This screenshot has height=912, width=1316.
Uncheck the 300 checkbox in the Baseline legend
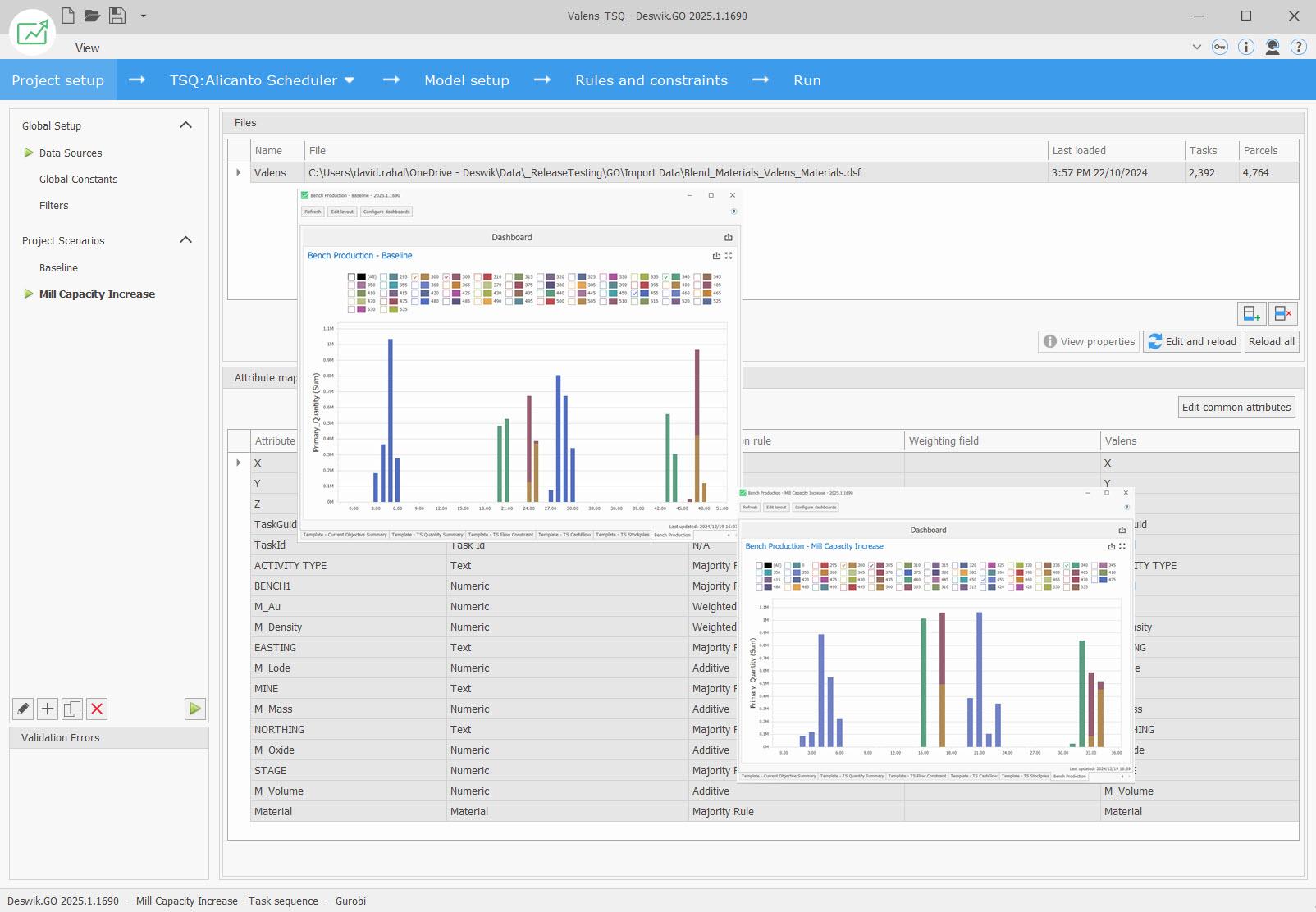click(x=415, y=276)
